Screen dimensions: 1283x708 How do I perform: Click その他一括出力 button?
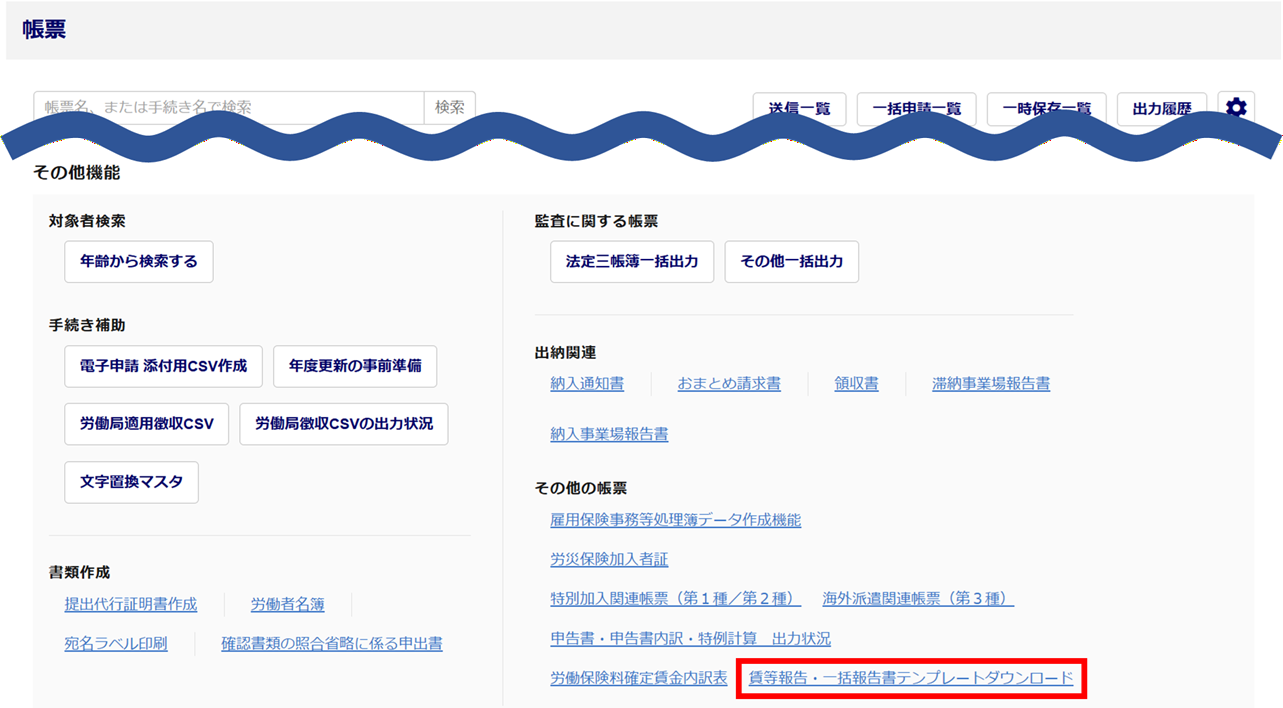tap(792, 262)
